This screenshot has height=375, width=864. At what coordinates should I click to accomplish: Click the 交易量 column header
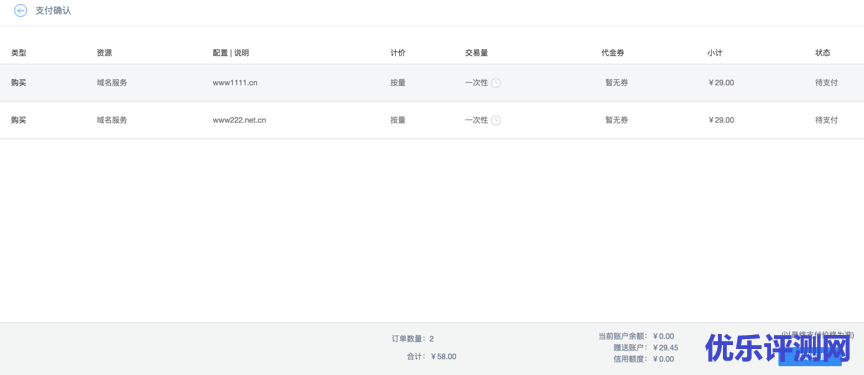tap(477, 53)
